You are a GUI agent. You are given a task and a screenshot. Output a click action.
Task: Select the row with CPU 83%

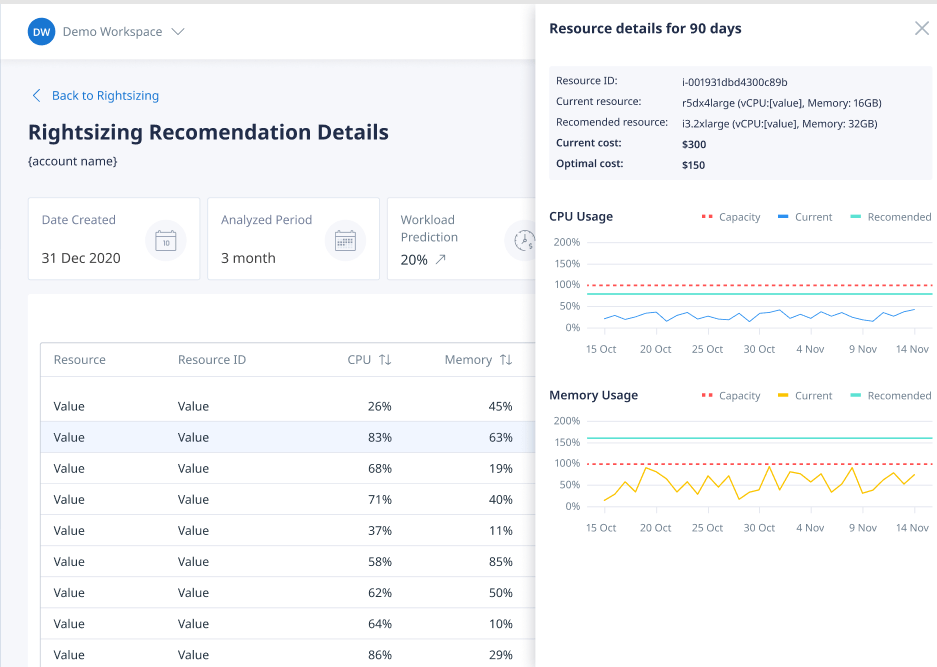coord(288,437)
